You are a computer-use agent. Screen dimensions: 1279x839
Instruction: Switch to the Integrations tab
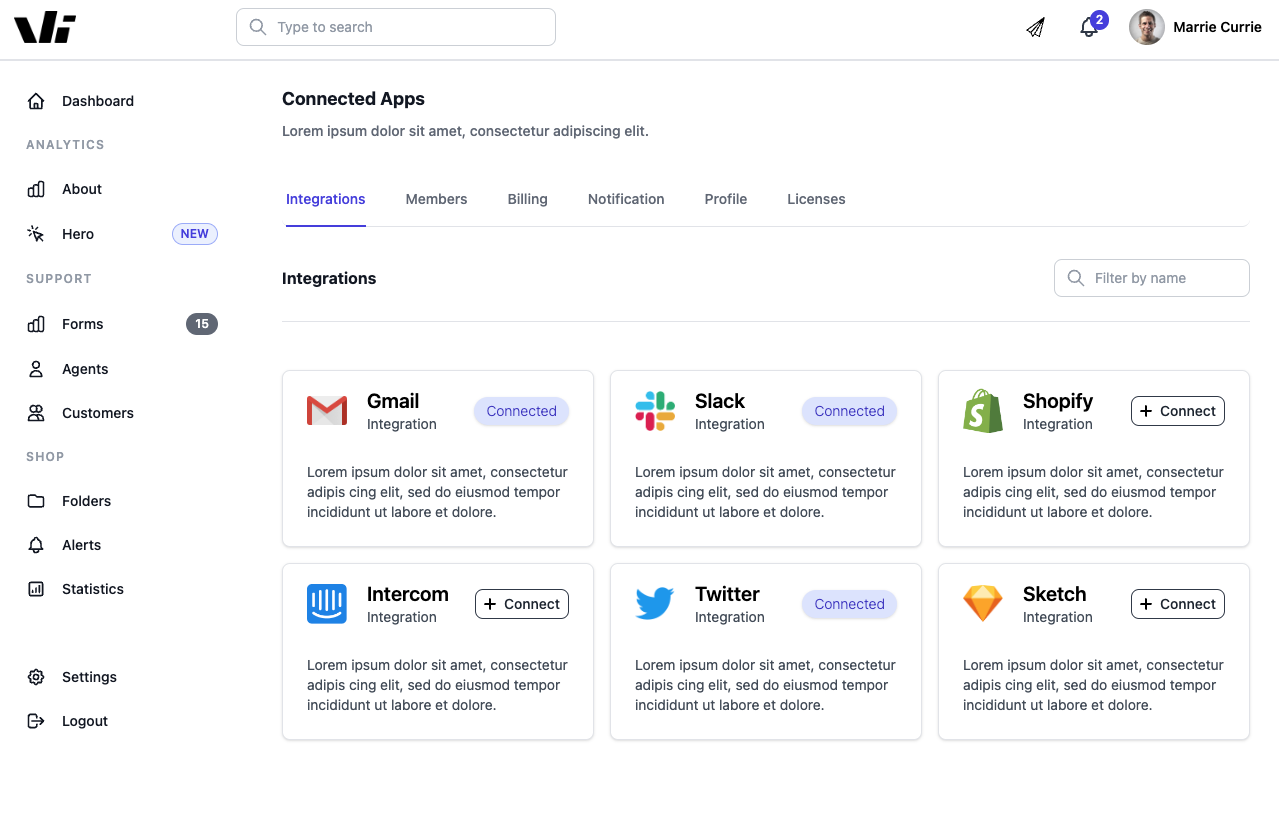click(326, 199)
